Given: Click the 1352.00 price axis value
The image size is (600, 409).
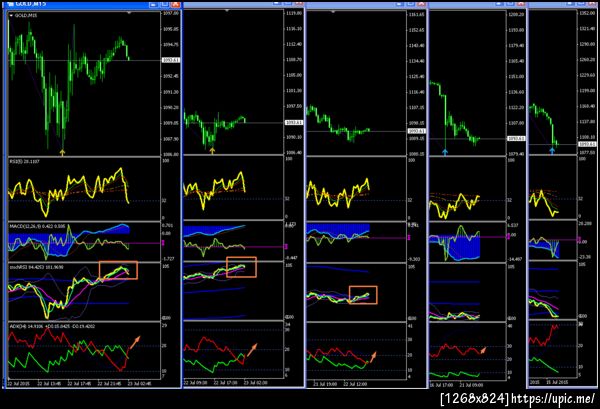Looking at the screenshot, I should click(x=587, y=13).
